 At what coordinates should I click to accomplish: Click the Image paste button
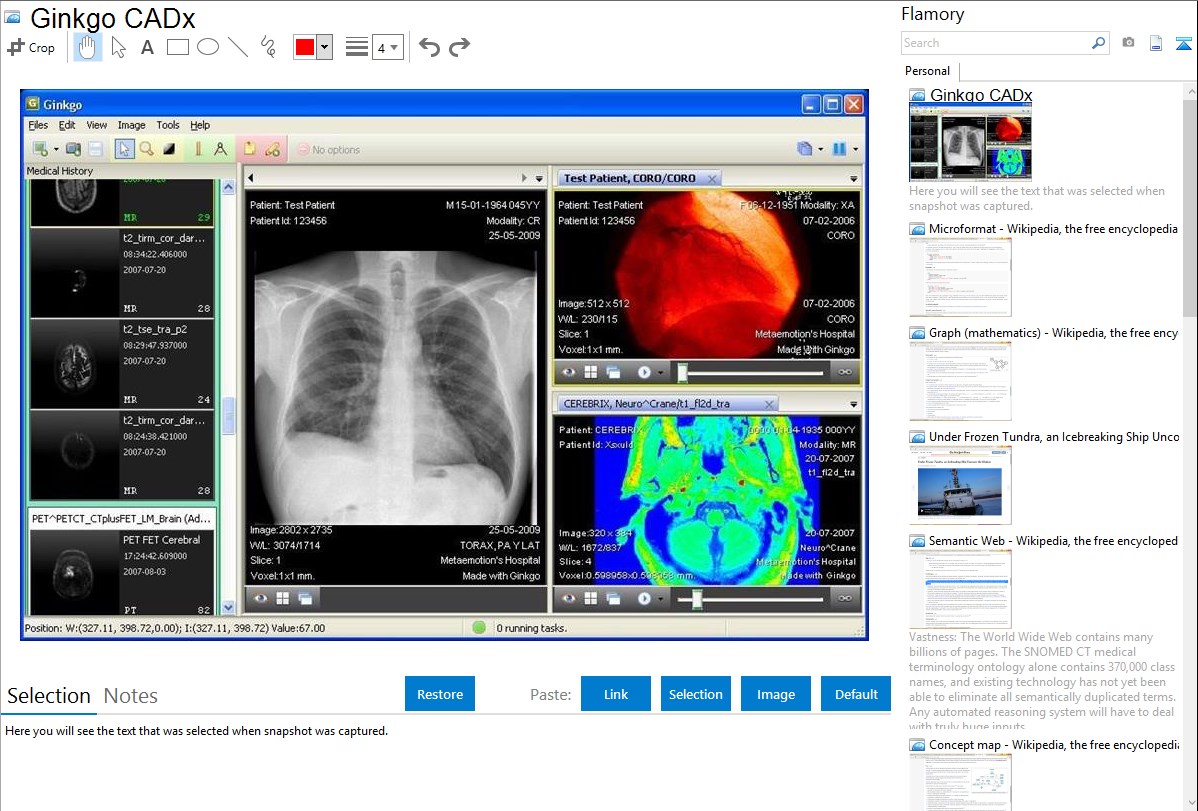point(775,694)
